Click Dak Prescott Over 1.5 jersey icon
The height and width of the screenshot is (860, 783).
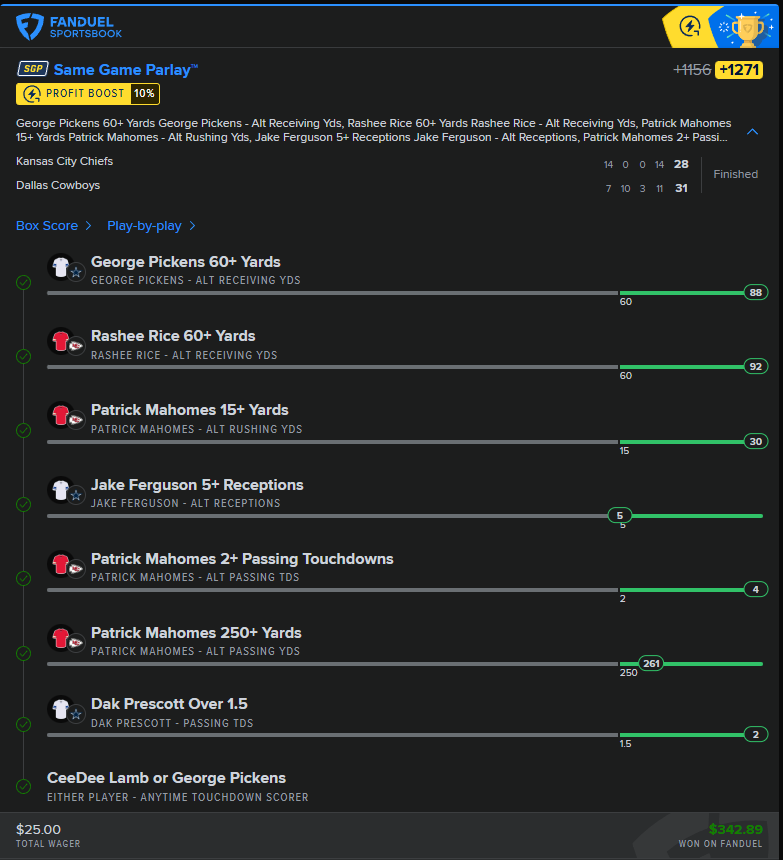point(61,709)
